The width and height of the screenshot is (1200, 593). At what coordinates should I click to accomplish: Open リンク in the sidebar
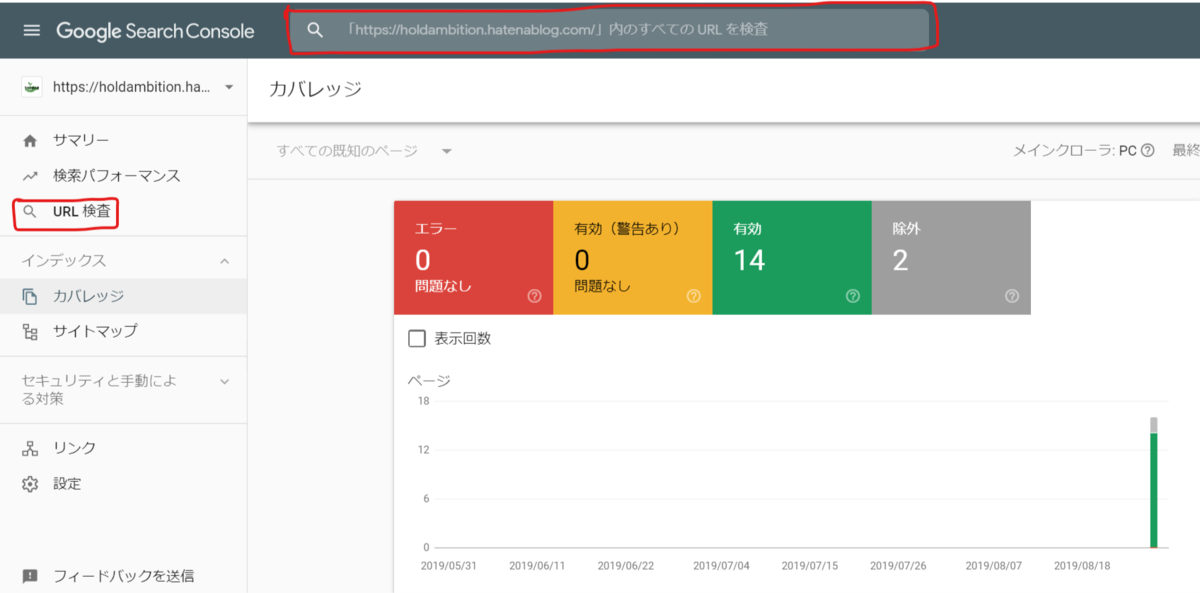(x=123, y=448)
